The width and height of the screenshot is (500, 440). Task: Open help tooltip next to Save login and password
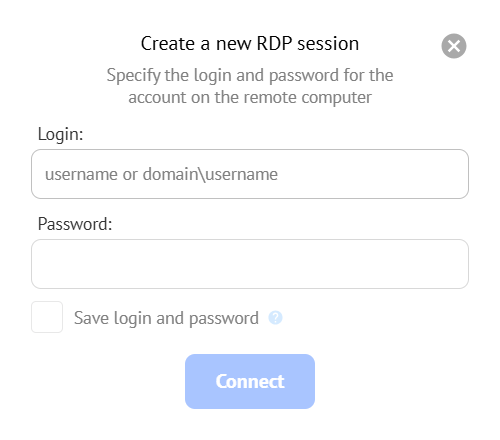click(x=275, y=318)
